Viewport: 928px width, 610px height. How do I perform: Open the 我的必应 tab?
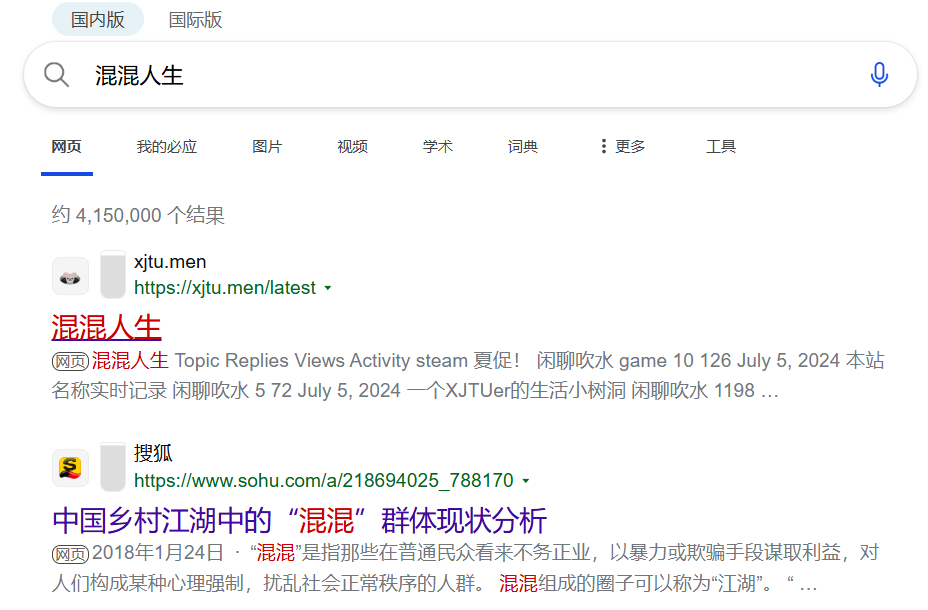pos(166,146)
